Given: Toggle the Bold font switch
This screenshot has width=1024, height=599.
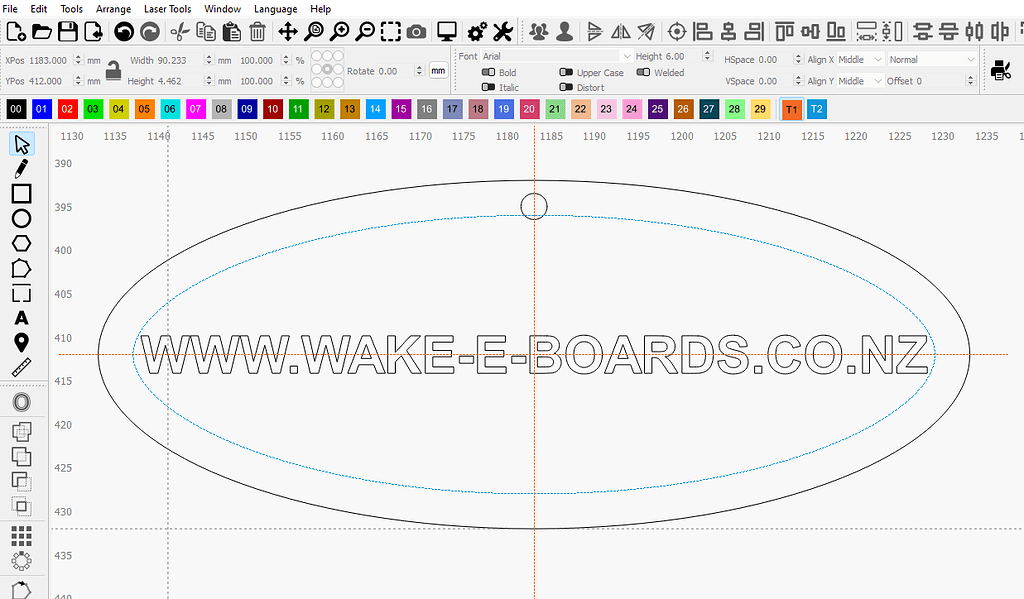Looking at the screenshot, I should 489,73.
